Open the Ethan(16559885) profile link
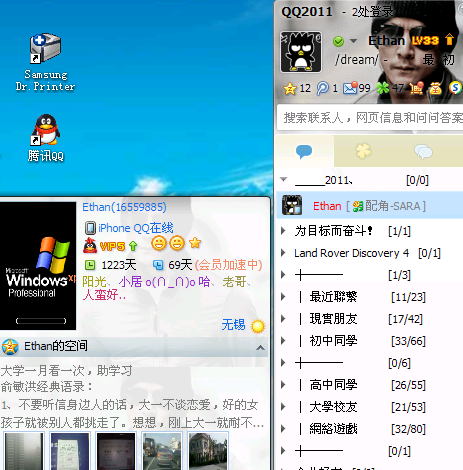Screen dimensions: 463x470 tap(124, 207)
